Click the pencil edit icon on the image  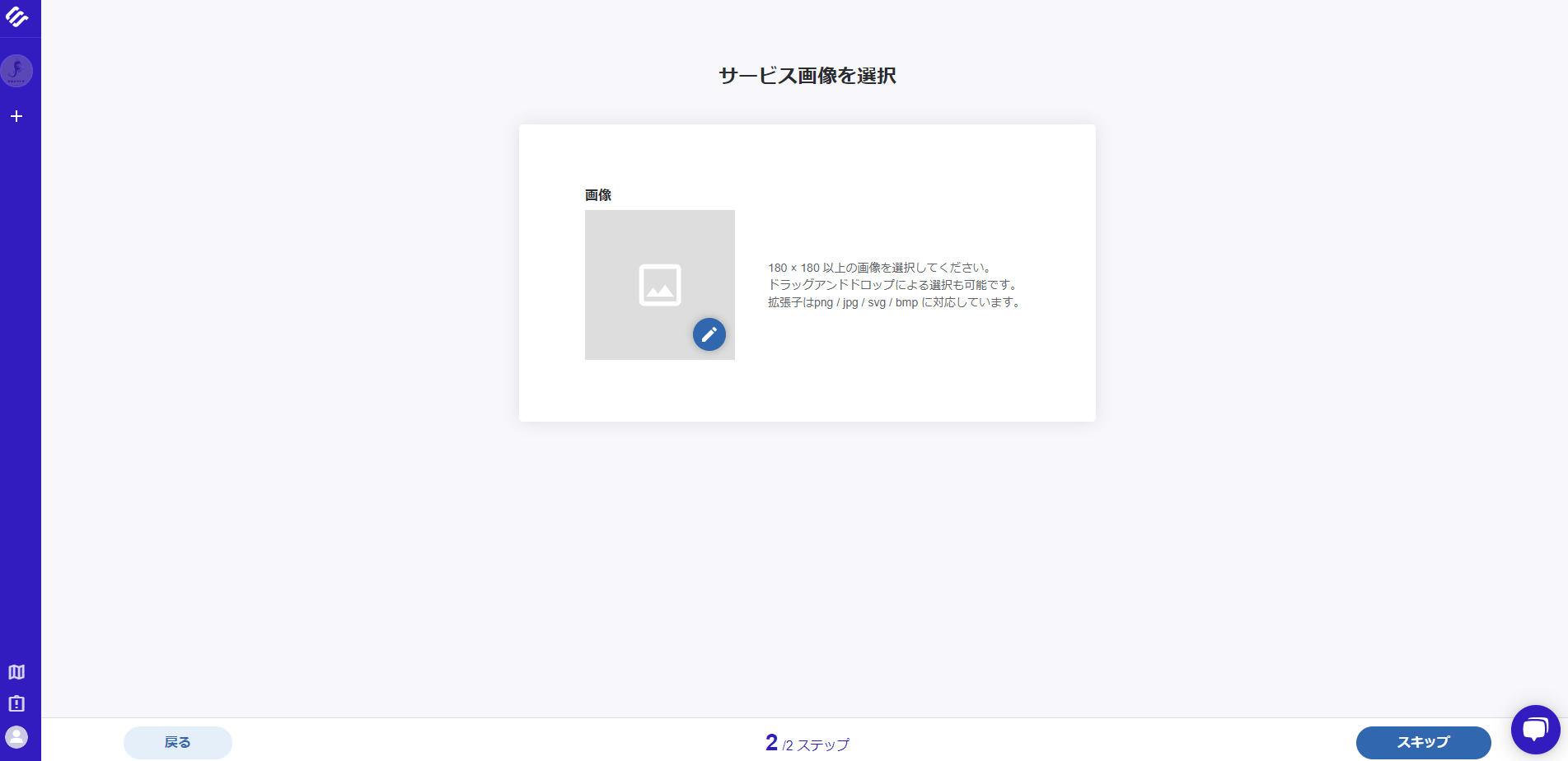click(709, 334)
